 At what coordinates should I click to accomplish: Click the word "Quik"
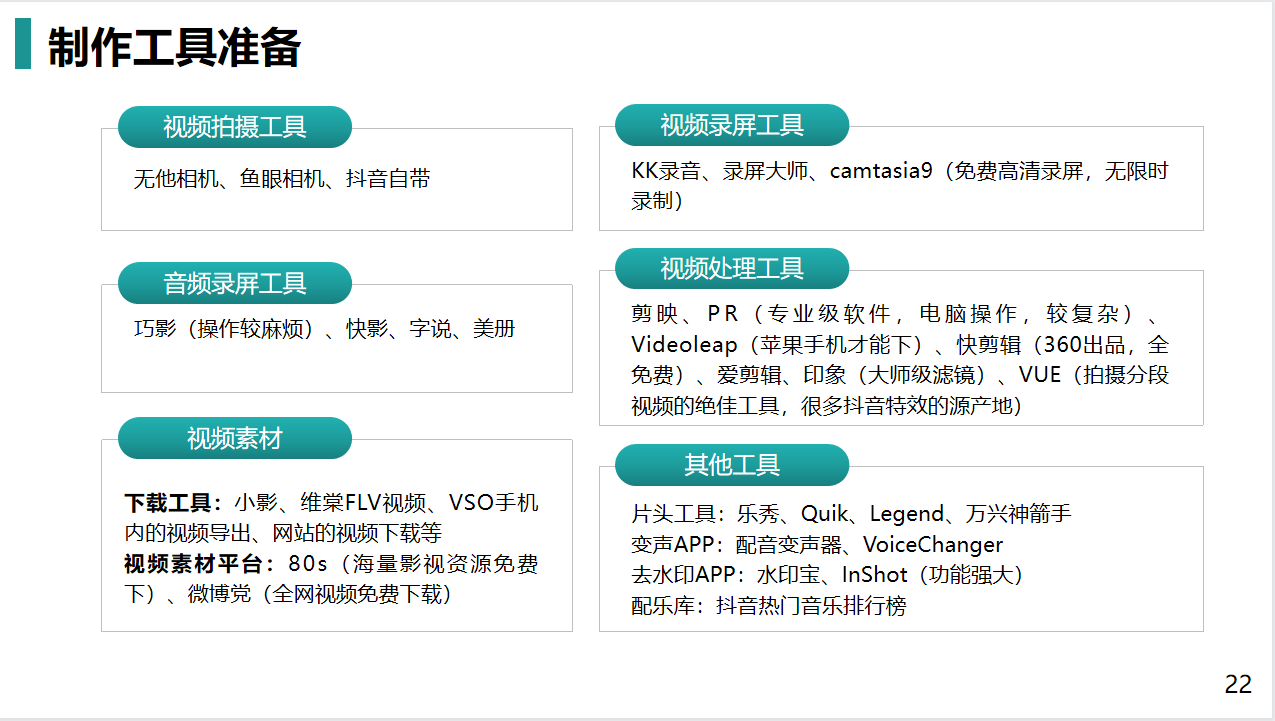(824, 514)
